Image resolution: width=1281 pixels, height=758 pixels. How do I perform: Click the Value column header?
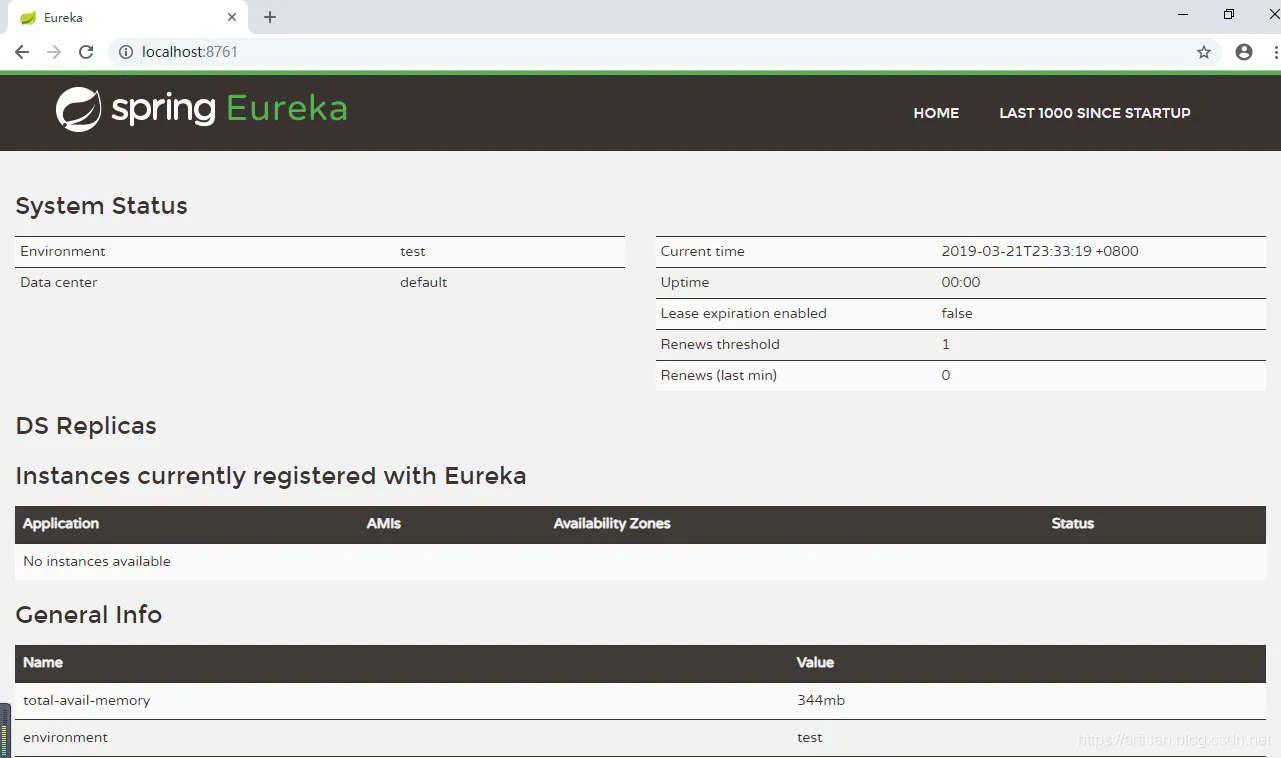(815, 662)
